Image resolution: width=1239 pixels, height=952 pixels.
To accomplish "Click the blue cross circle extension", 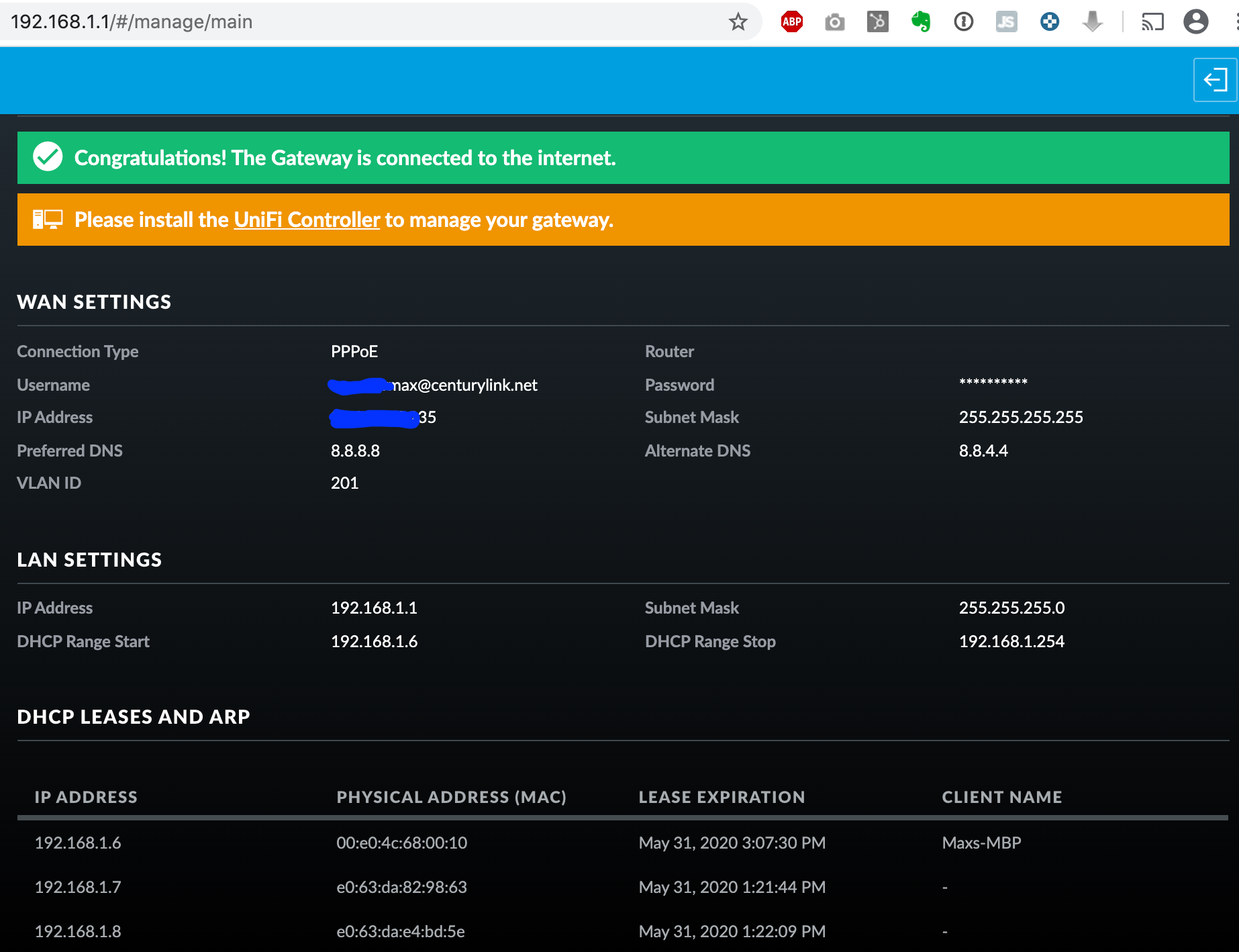I will (x=1049, y=22).
